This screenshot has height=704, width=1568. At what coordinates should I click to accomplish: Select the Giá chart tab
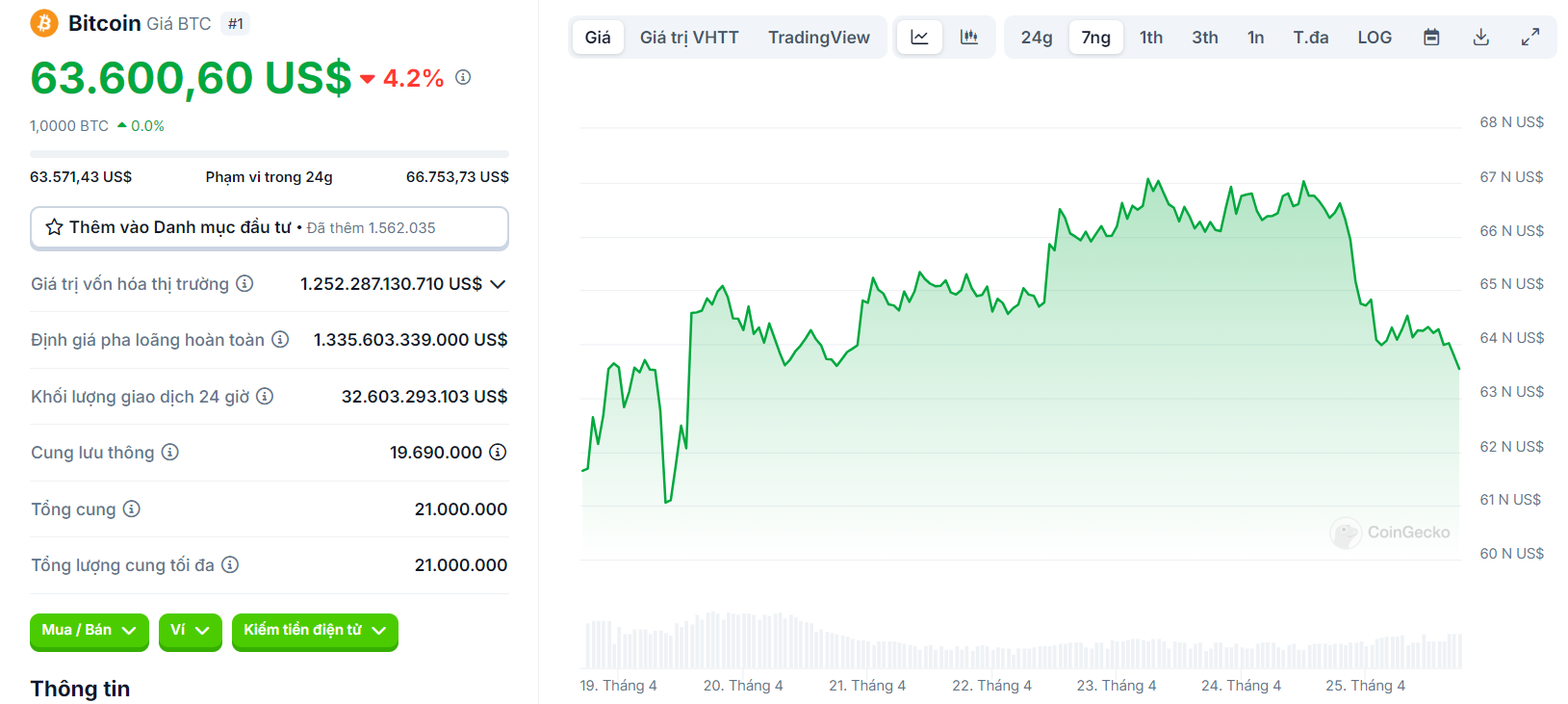pyautogui.click(x=598, y=38)
